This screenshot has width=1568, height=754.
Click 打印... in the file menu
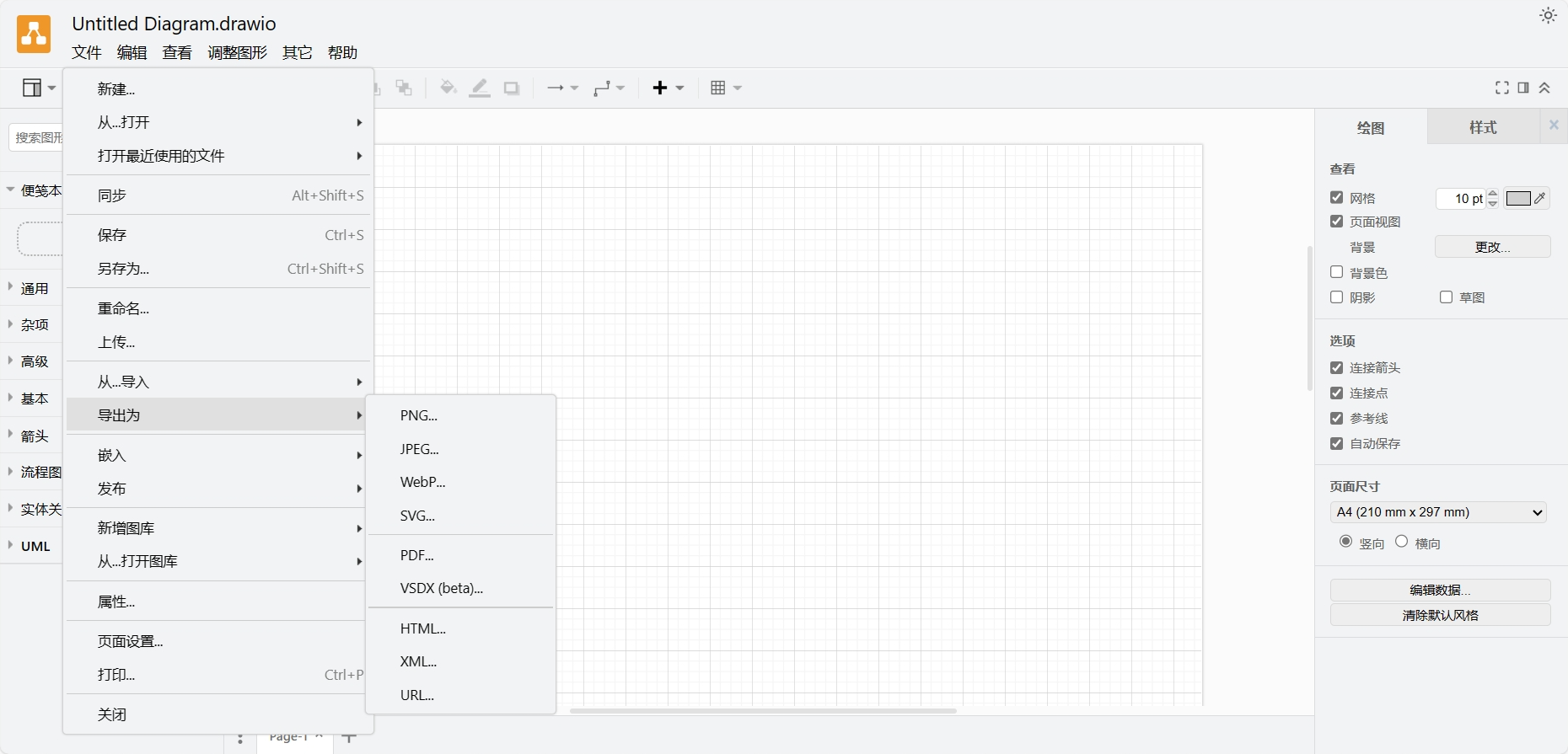click(219, 675)
